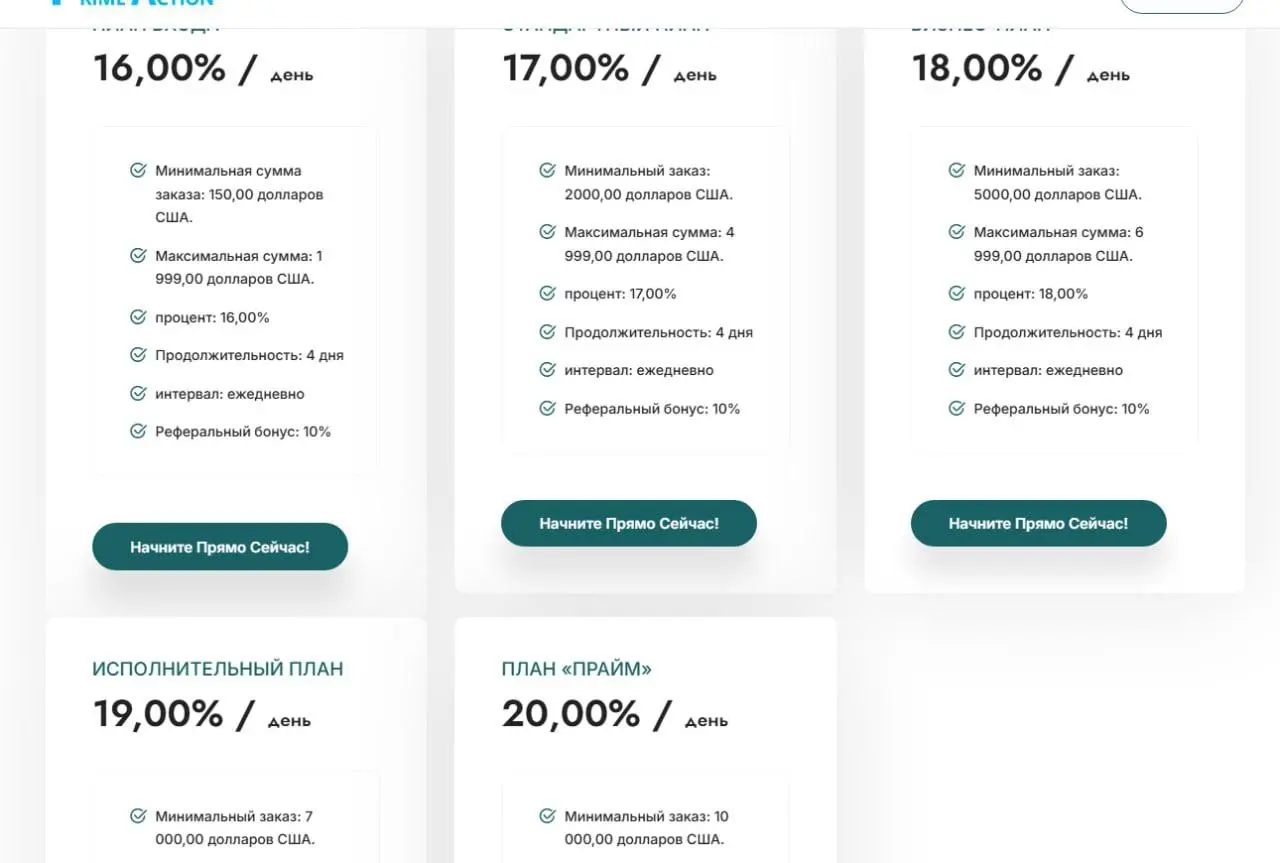The height and width of the screenshot is (863, 1280).
Task: Click the 18,00% plan's start now button
Action: [x=1038, y=523]
